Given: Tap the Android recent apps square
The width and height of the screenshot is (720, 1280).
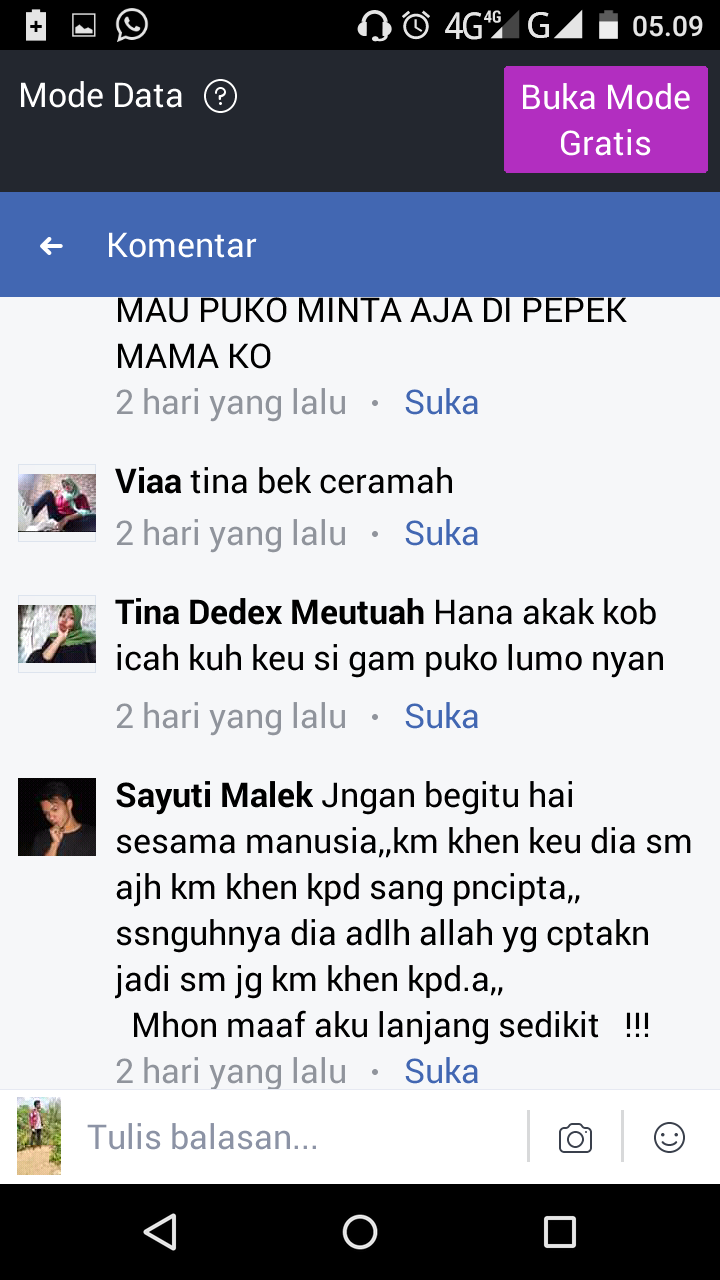Looking at the screenshot, I should coord(560,1232).
